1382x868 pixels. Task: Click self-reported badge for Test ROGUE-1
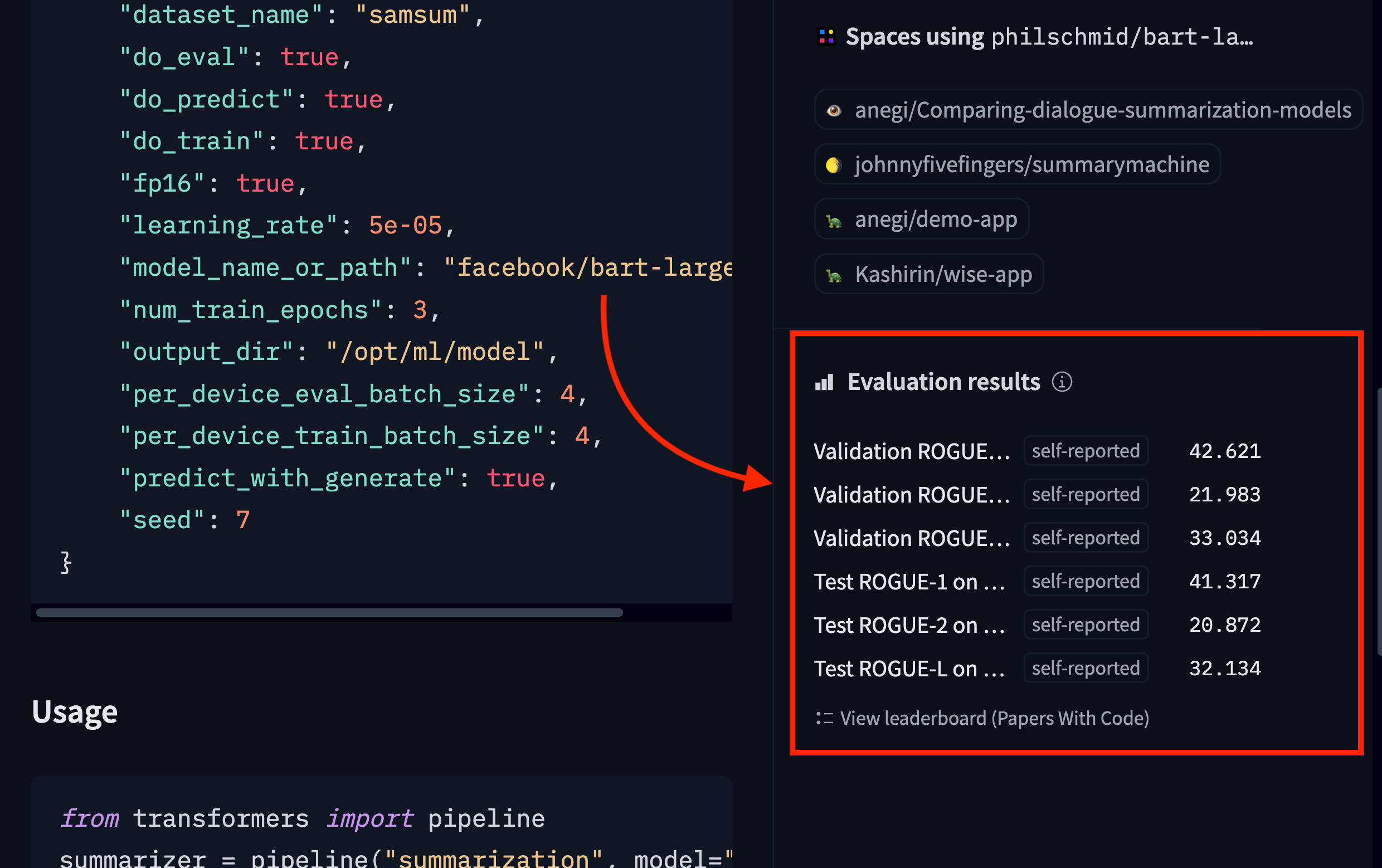[x=1086, y=581]
